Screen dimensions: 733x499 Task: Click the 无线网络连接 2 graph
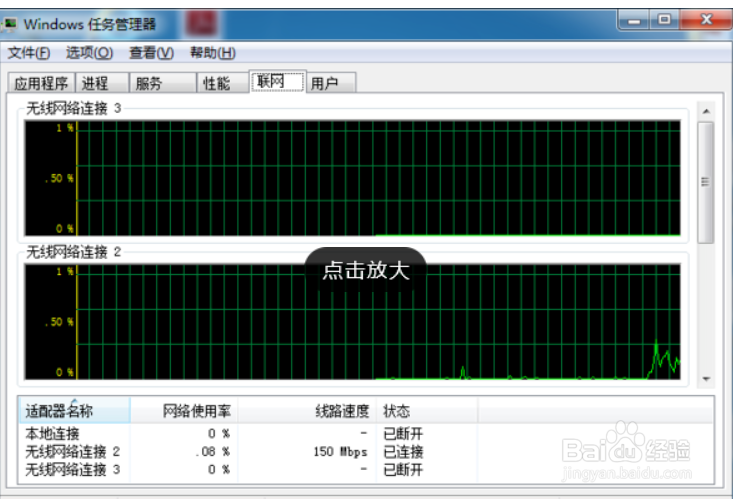point(353,322)
